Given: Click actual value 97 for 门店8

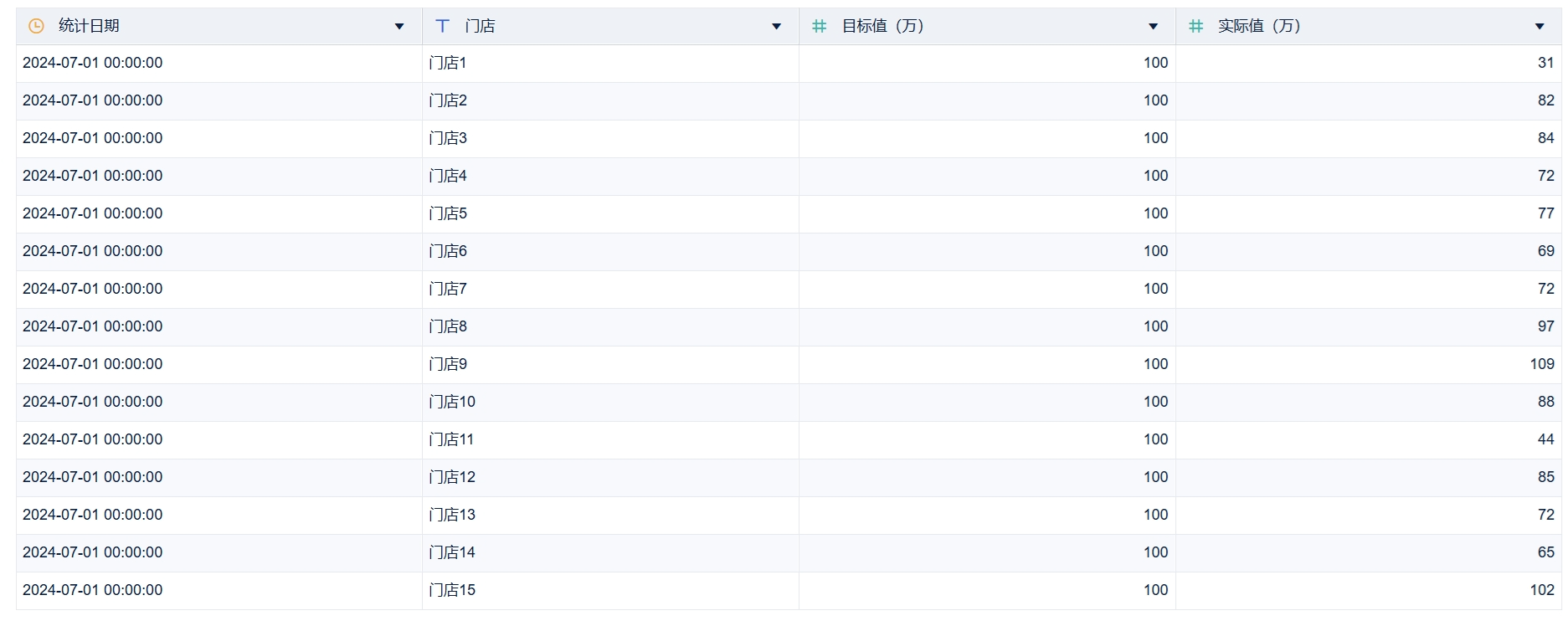Looking at the screenshot, I should [x=1545, y=326].
